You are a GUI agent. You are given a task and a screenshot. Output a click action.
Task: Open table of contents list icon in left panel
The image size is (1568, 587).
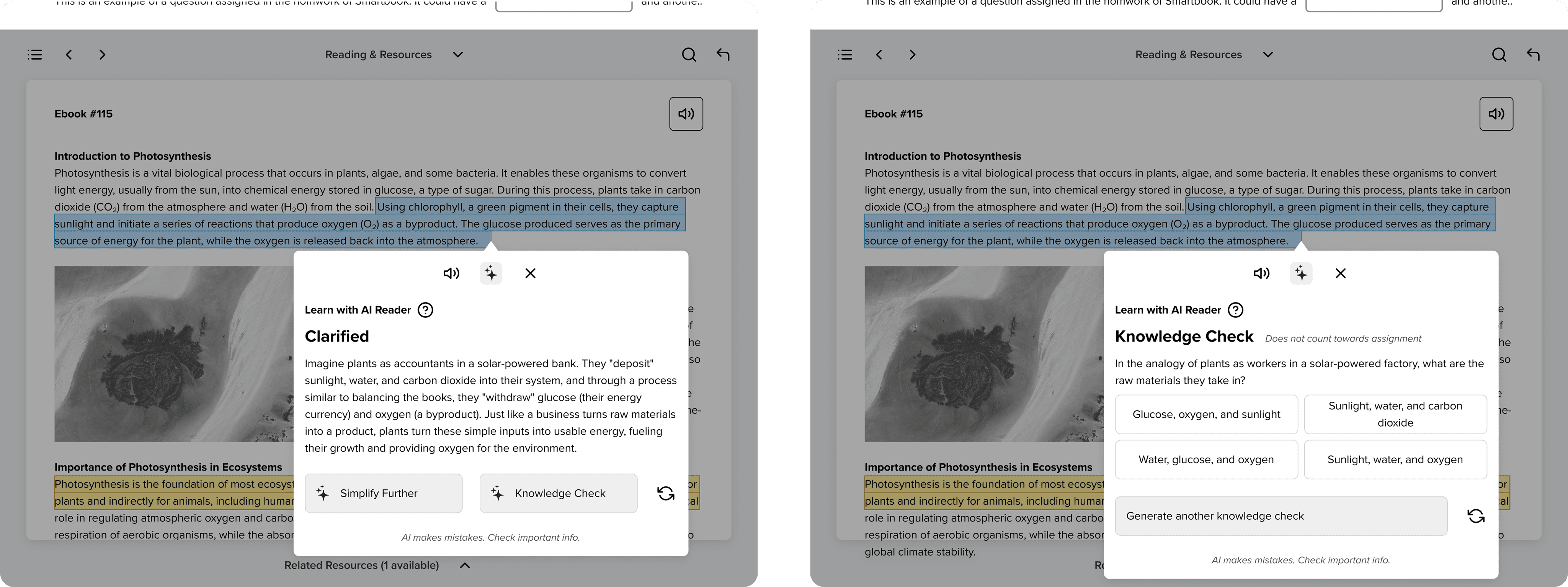click(35, 55)
